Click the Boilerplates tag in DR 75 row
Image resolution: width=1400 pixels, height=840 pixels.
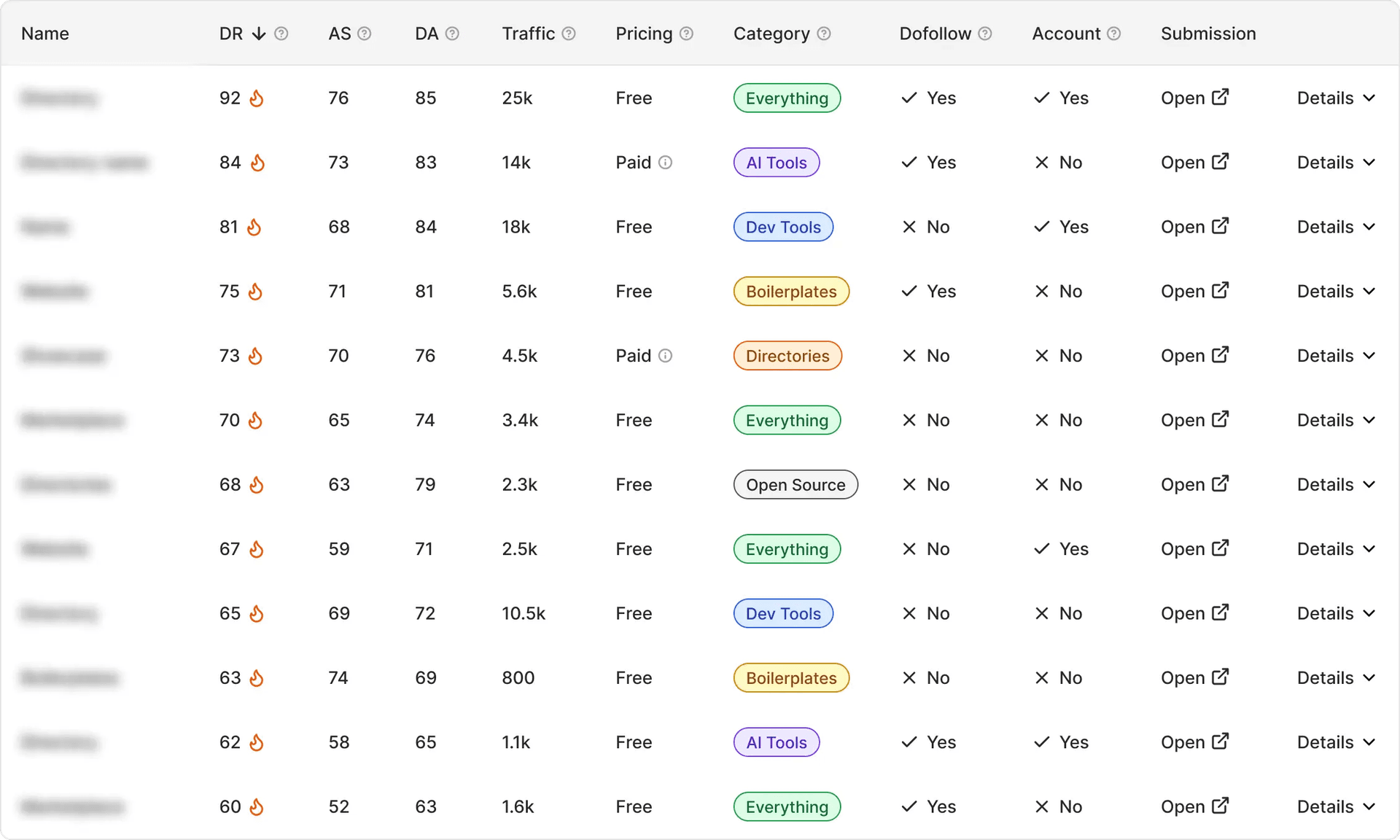coord(791,291)
